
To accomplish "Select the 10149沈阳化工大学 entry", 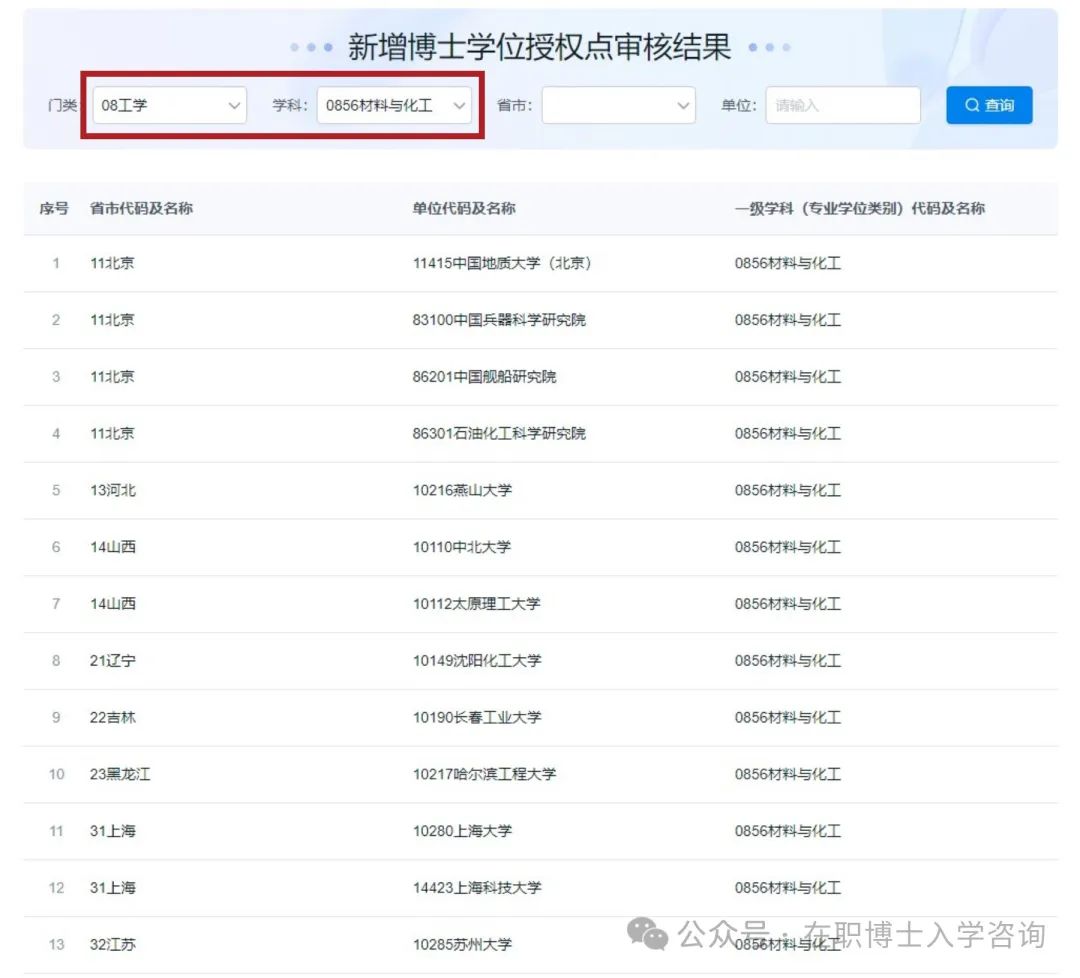I will tap(476, 661).
